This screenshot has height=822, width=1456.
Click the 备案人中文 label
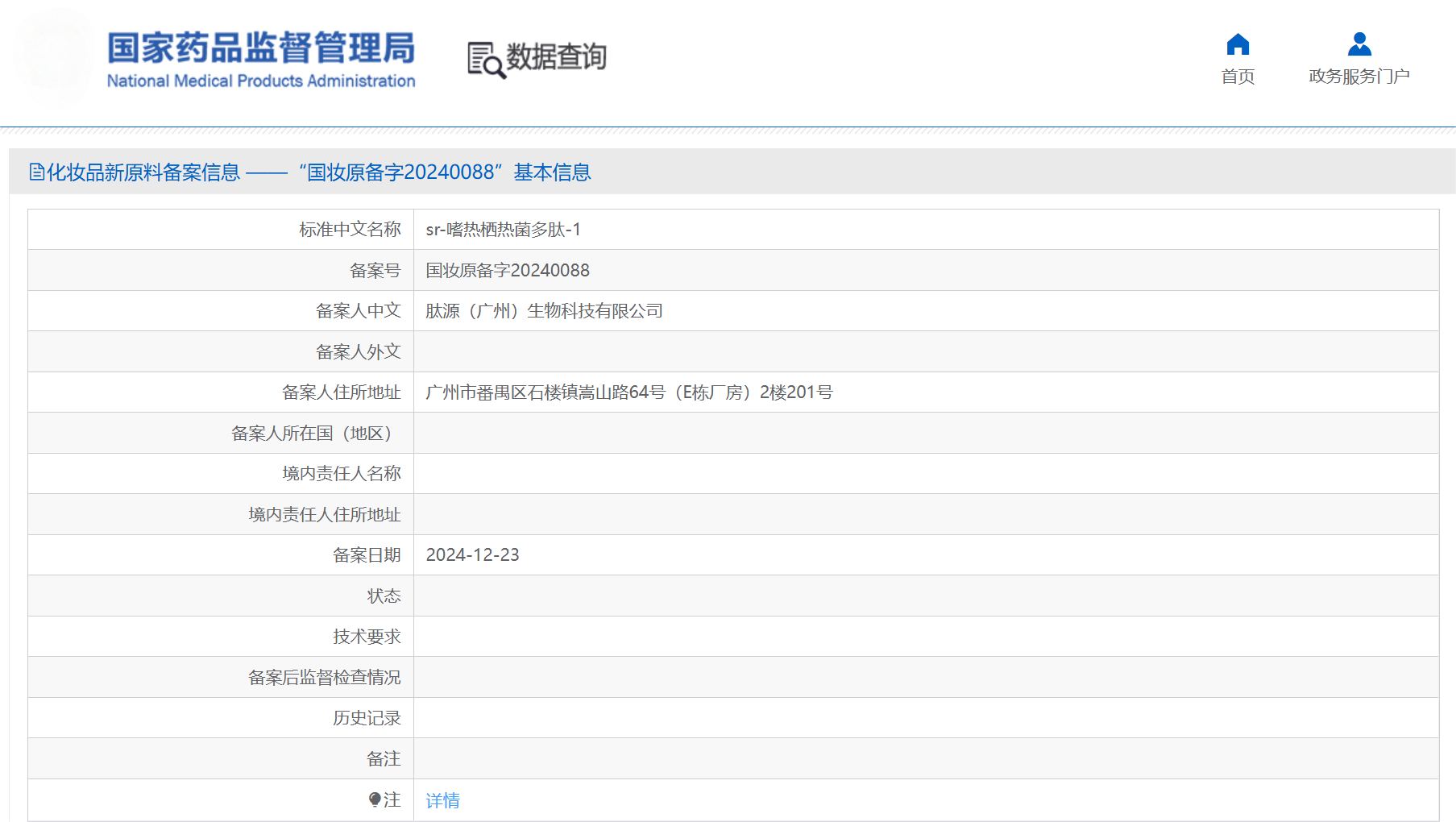pyautogui.click(x=358, y=311)
